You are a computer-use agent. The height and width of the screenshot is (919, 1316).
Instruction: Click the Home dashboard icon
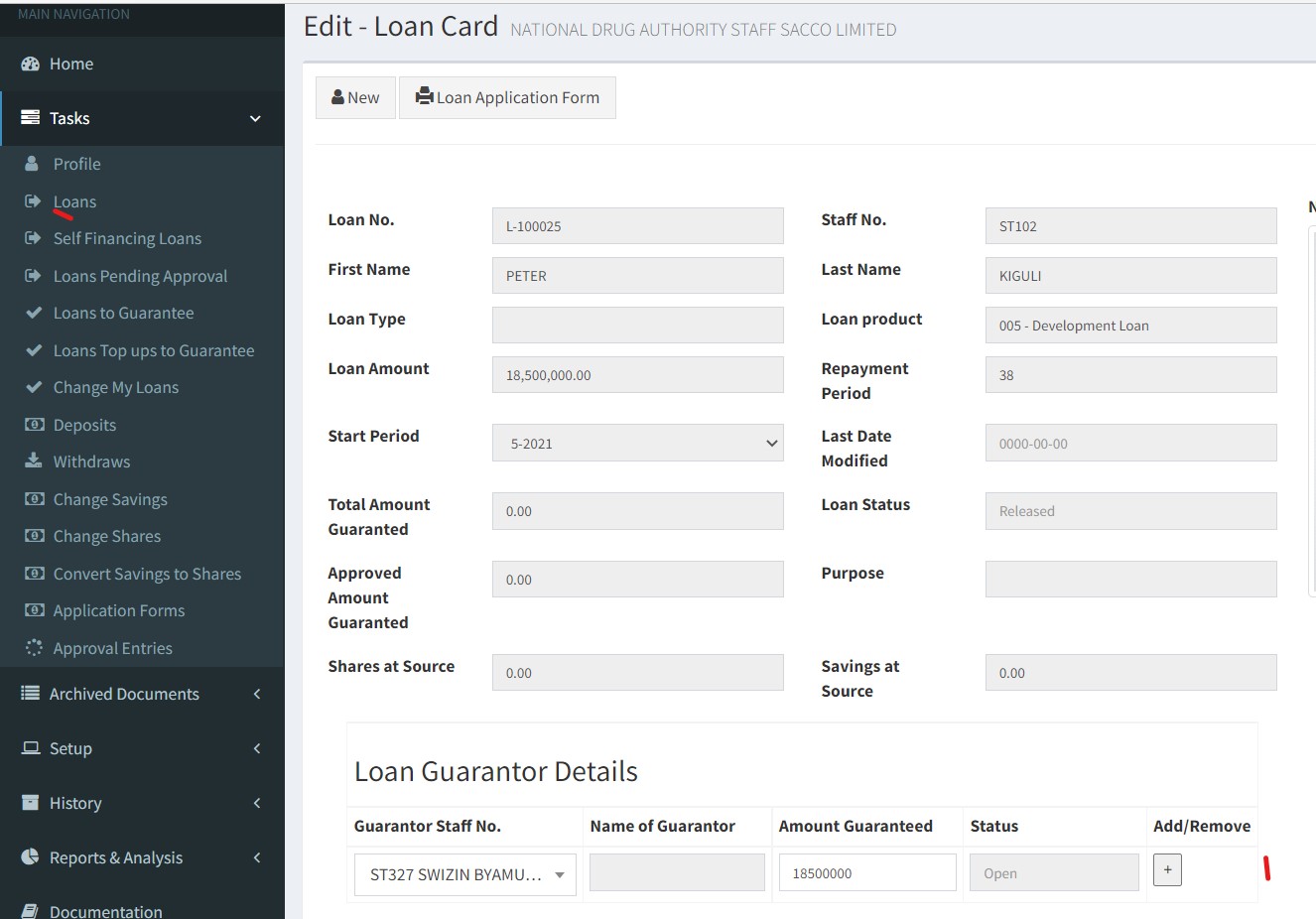(30, 64)
